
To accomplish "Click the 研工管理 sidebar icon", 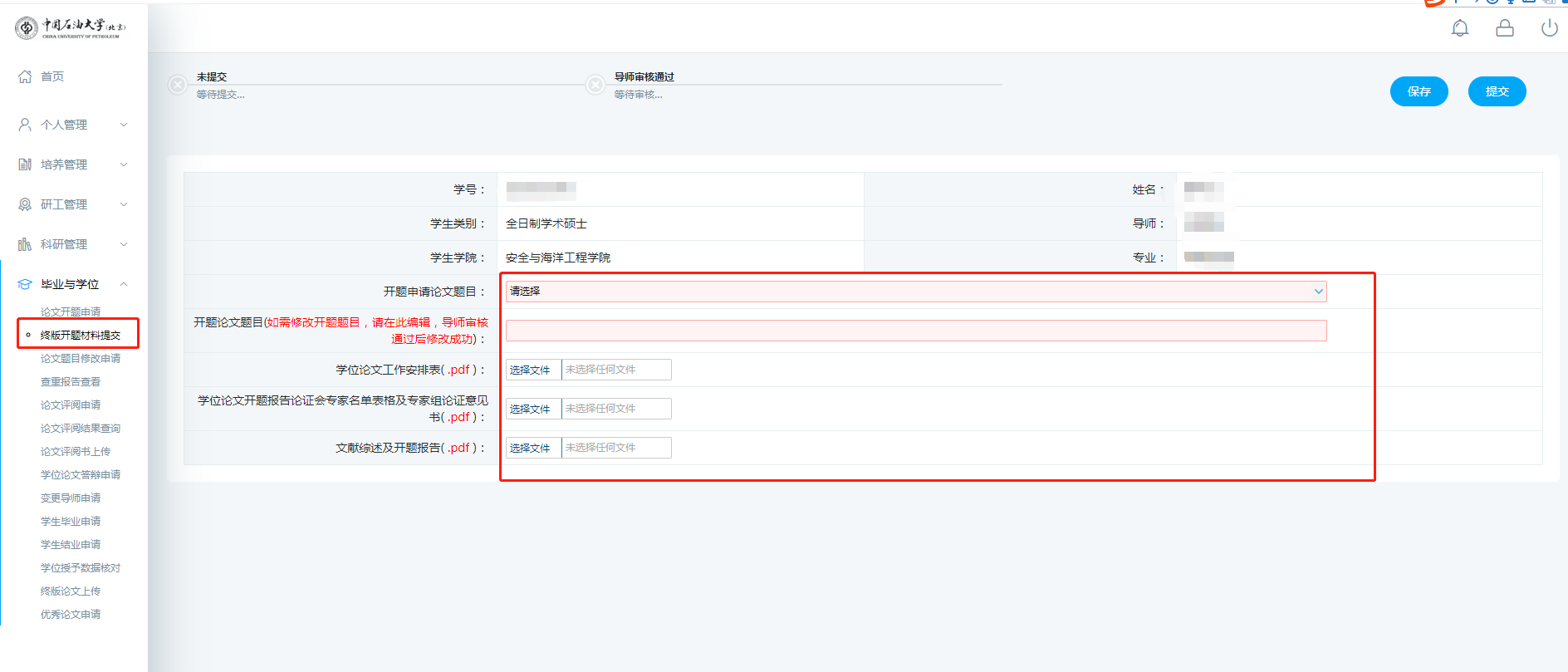I will click(x=25, y=204).
